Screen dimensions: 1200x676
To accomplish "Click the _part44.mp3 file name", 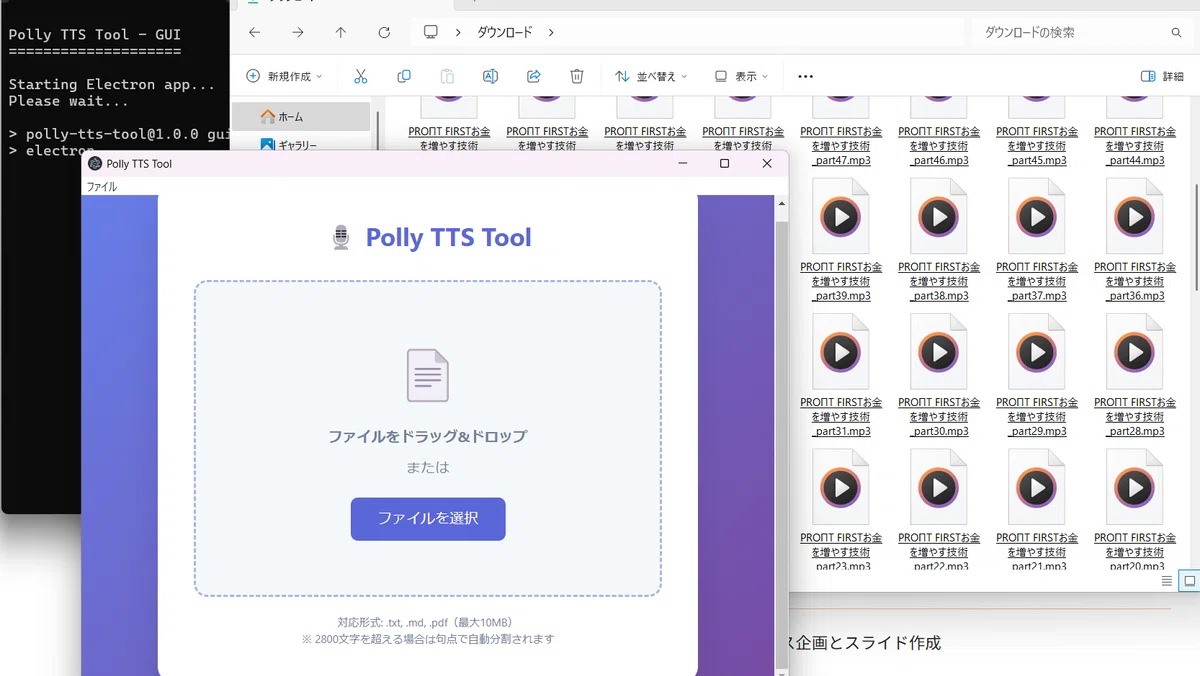I will pyautogui.click(x=1135, y=146).
